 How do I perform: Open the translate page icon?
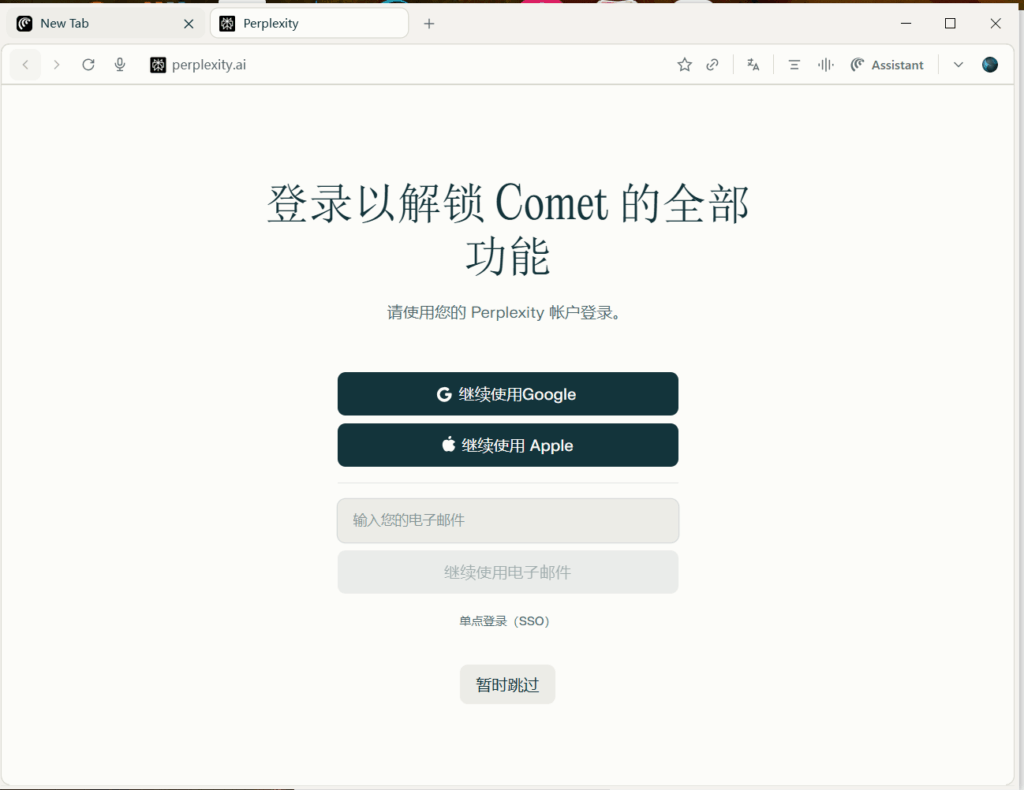(753, 65)
